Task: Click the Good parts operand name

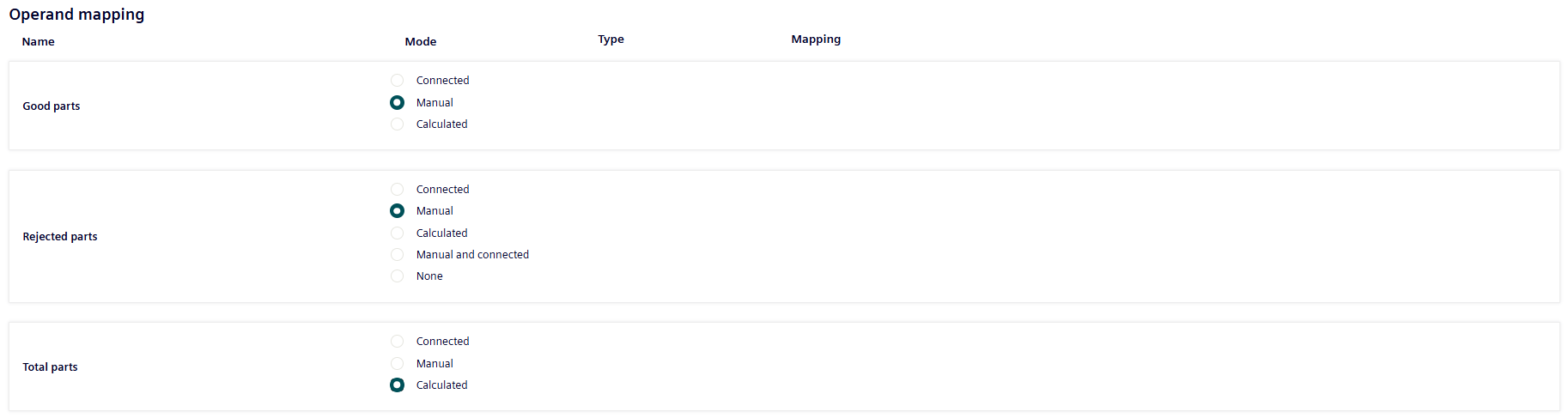Action: pos(52,106)
